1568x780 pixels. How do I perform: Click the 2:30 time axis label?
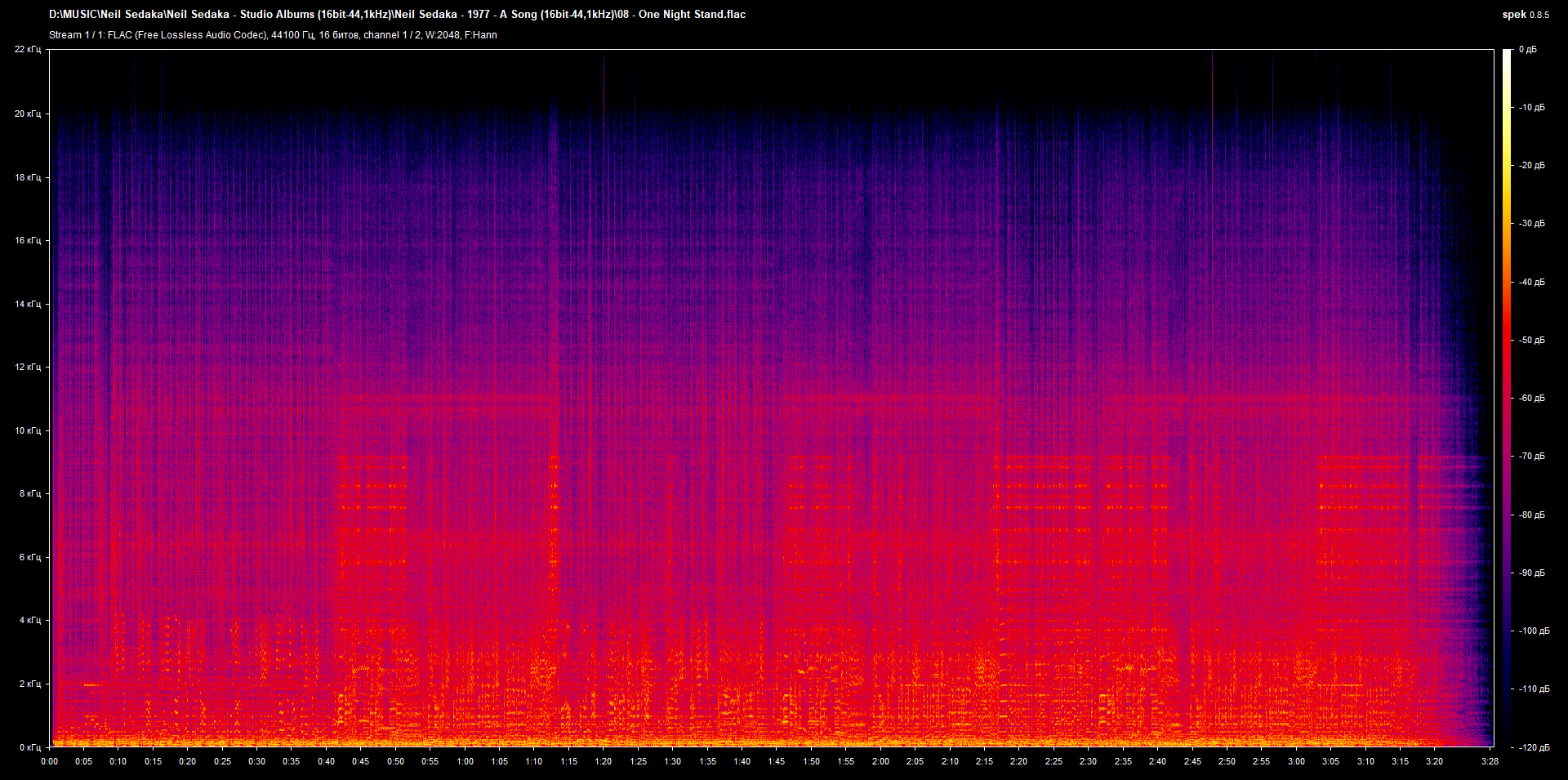coord(1088,761)
